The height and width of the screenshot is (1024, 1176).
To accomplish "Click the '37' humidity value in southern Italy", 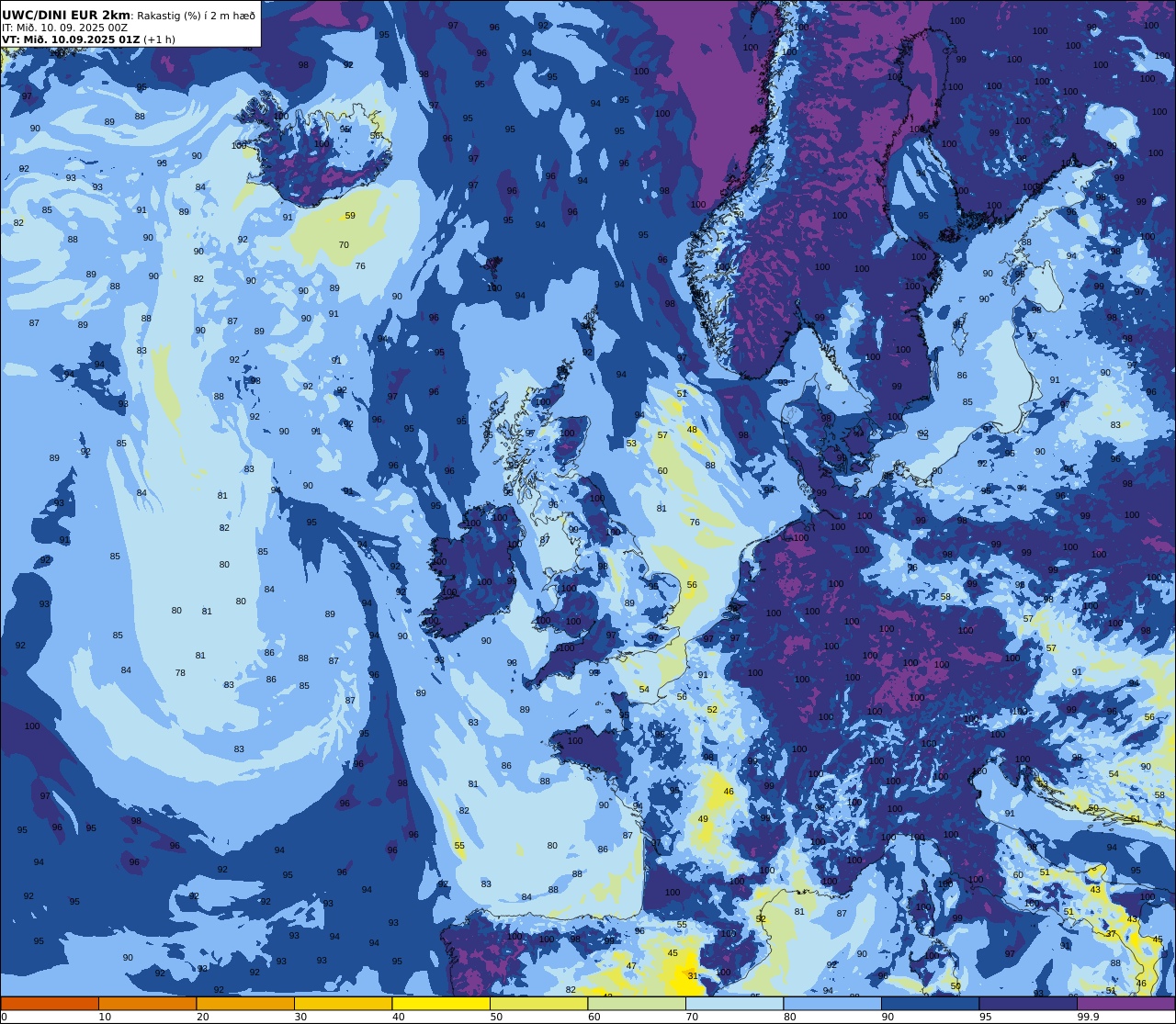I will pos(1111,934).
